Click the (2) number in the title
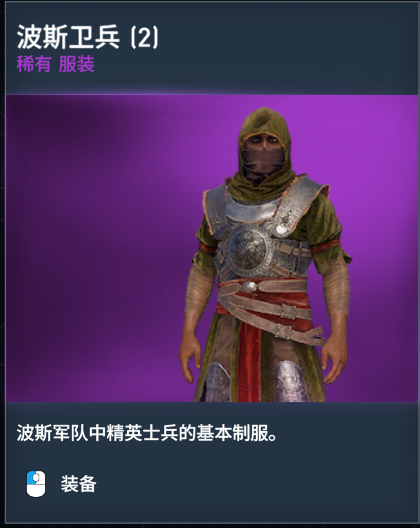 (144, 37)
